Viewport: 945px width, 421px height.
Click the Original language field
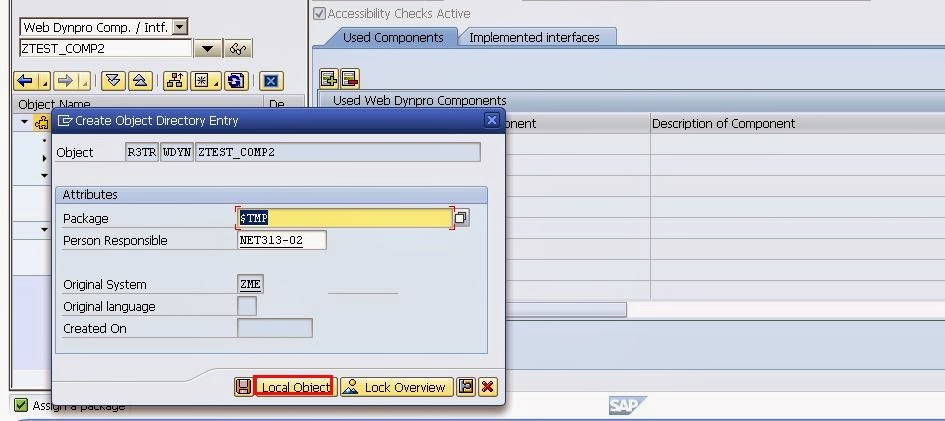click(x=247, y=306)
